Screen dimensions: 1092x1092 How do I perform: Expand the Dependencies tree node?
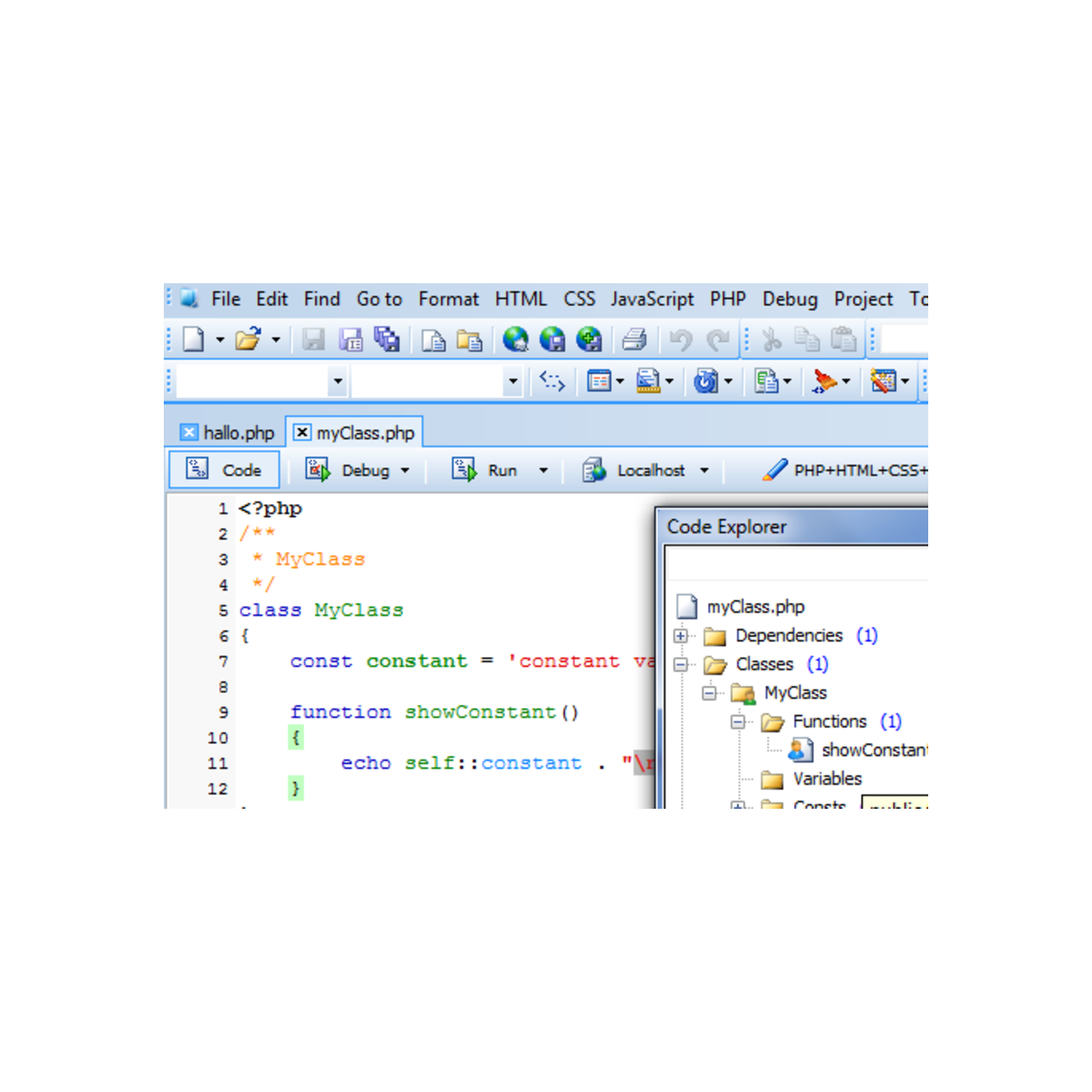coord(681,636)
